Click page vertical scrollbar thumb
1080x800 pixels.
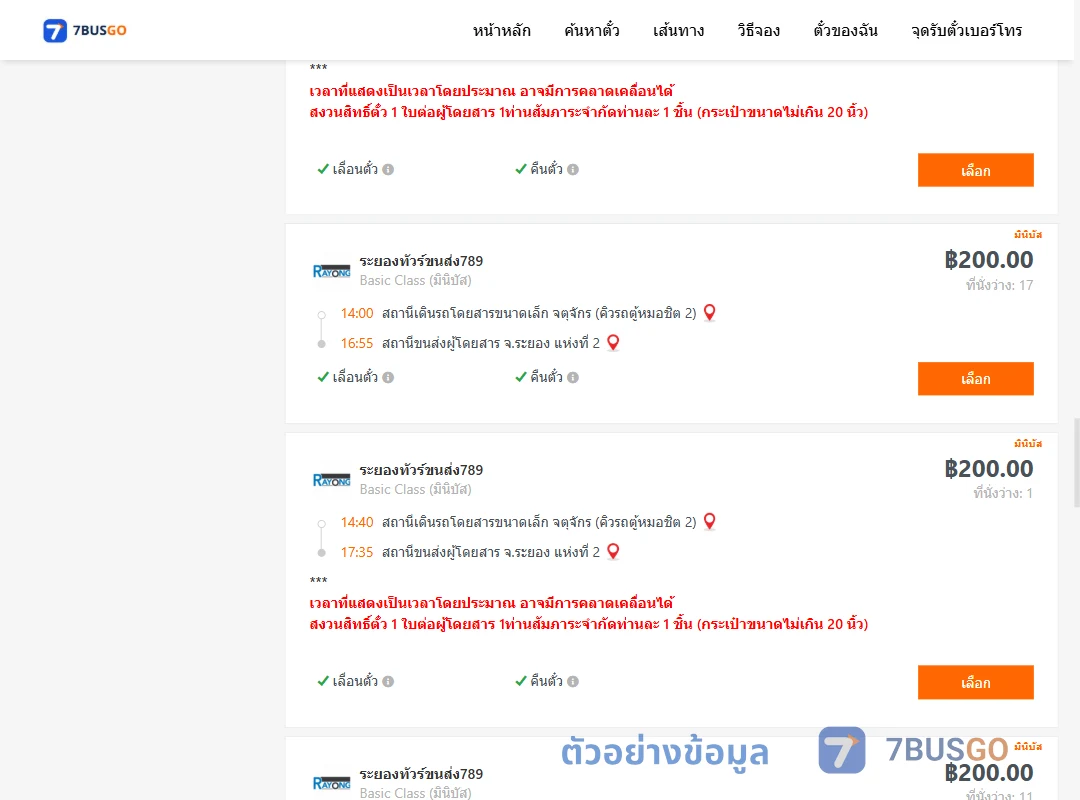pos(1077,462)
